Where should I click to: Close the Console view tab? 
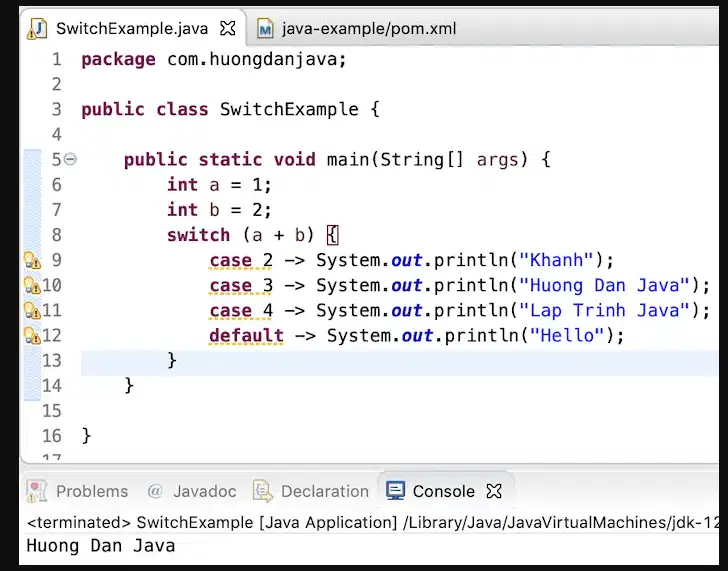[x=494, y=491]
